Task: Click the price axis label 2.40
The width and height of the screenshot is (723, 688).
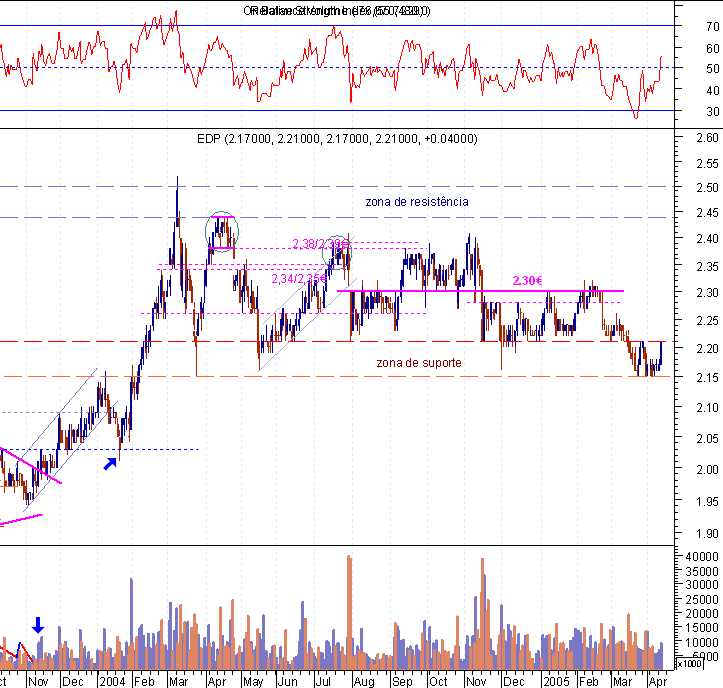Action: [707, 239]
